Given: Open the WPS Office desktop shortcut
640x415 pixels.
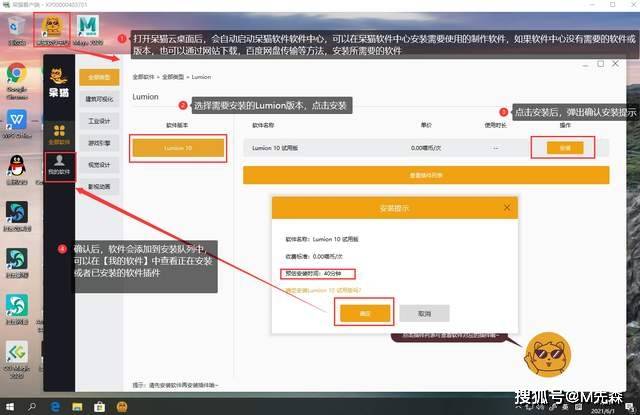Looking at the screenshot, I should [x=16, y=124].
